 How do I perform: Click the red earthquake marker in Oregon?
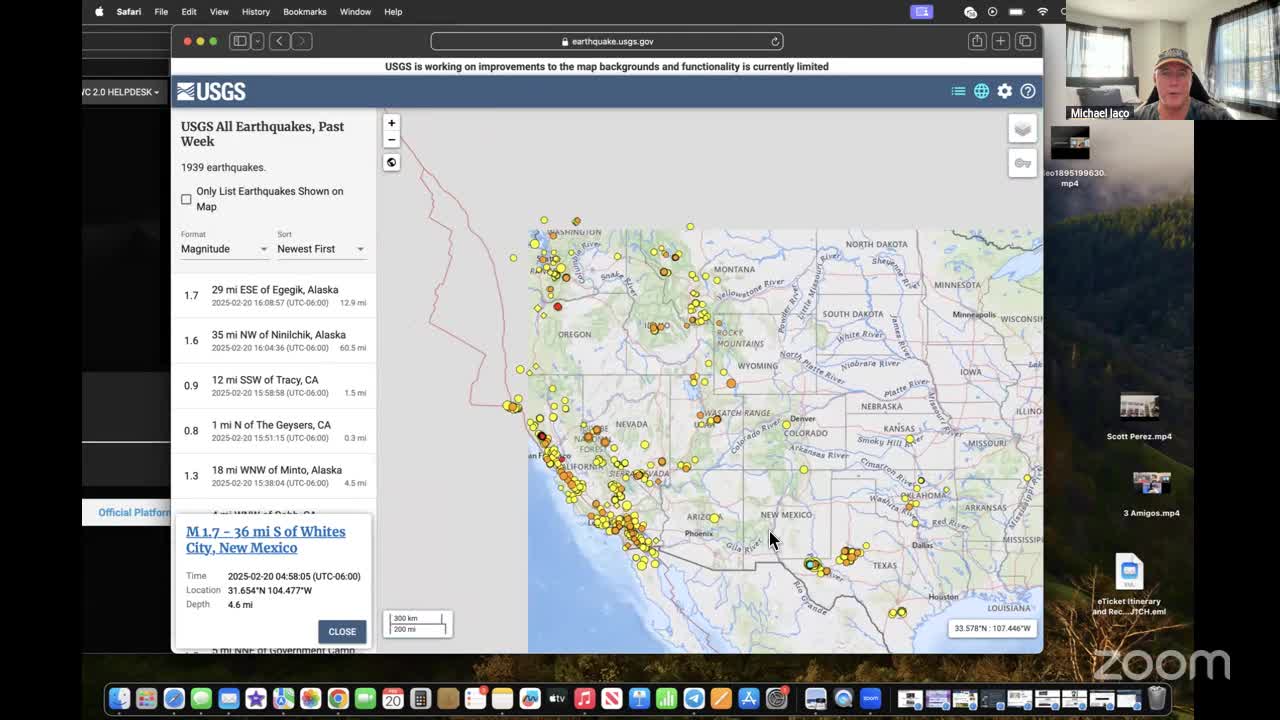point(558,306)
